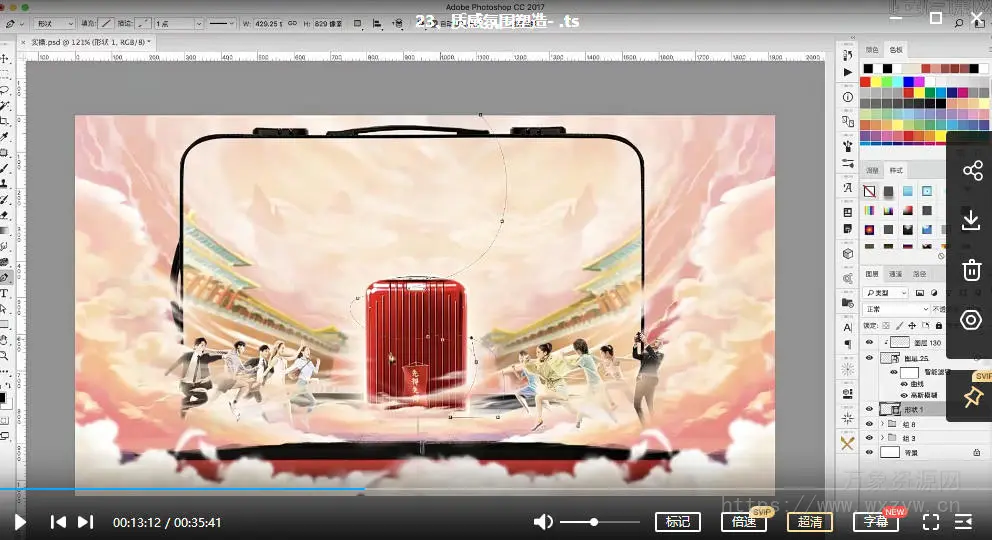The width and height of the screenshot is (992, 540).
Task: Click the trash delete icon
Action: pyautogui.click(x=972, y=270)
